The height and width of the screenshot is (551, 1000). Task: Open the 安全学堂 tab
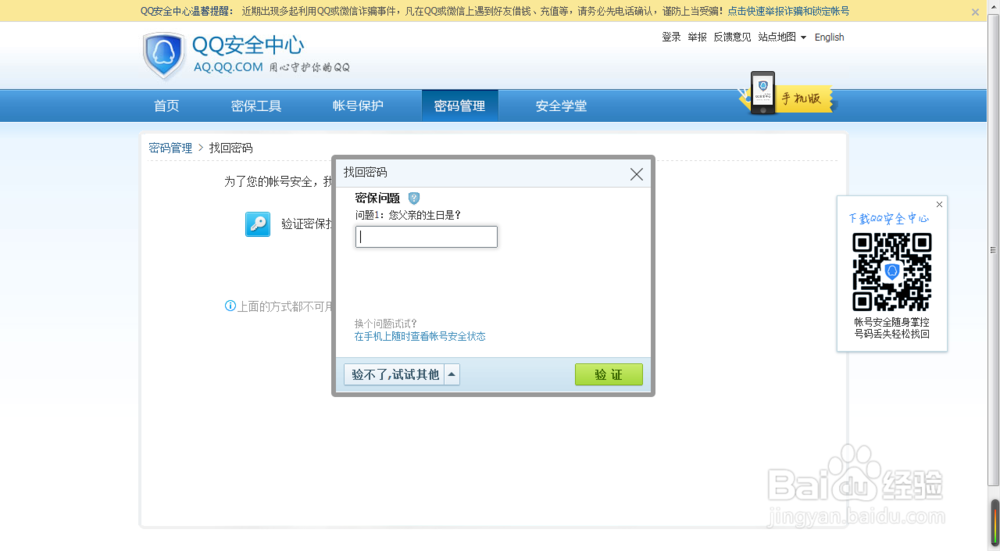[x=561, y=106]
